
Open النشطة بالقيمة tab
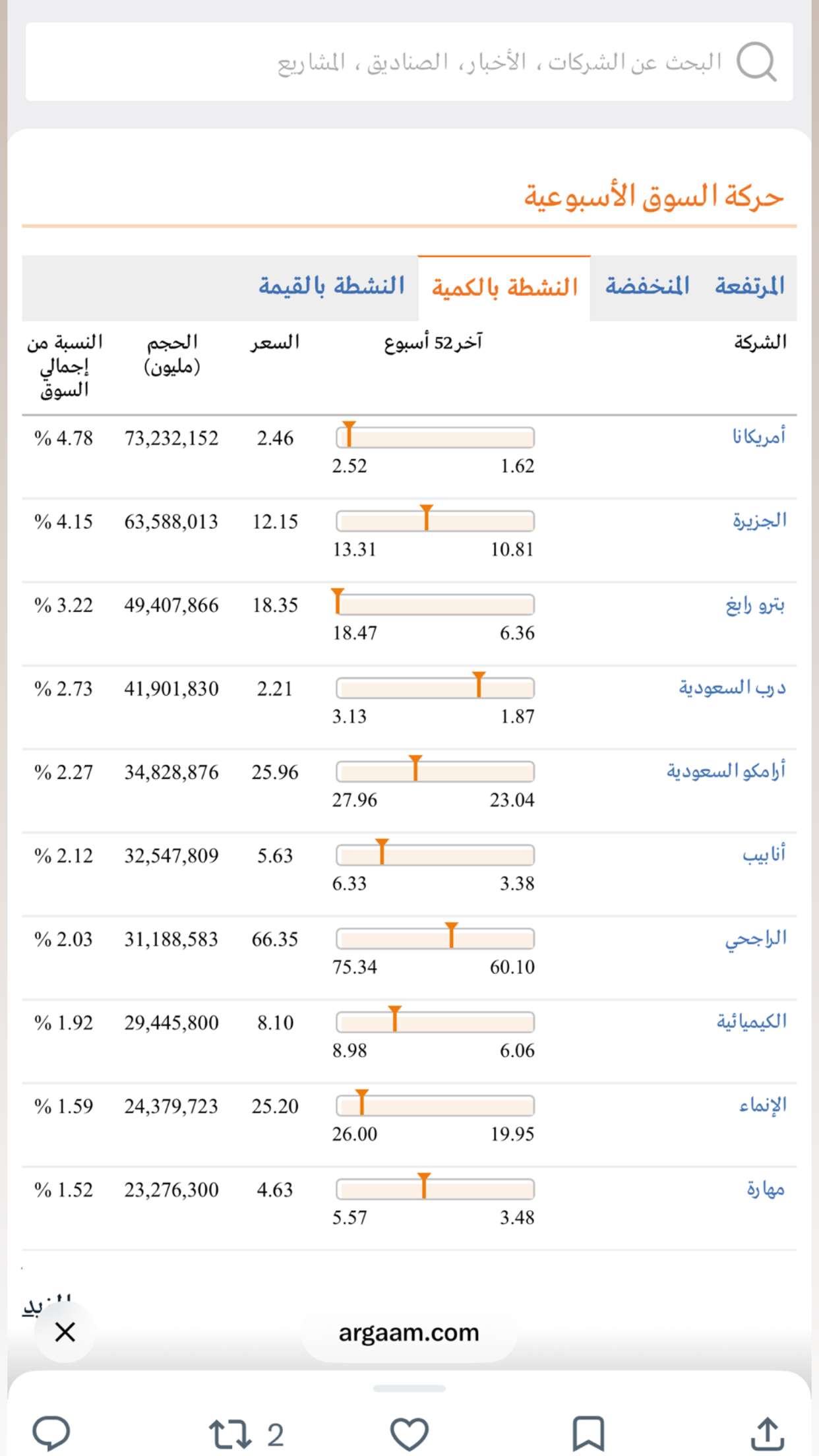pyautogui.click(x=332, y=287)
